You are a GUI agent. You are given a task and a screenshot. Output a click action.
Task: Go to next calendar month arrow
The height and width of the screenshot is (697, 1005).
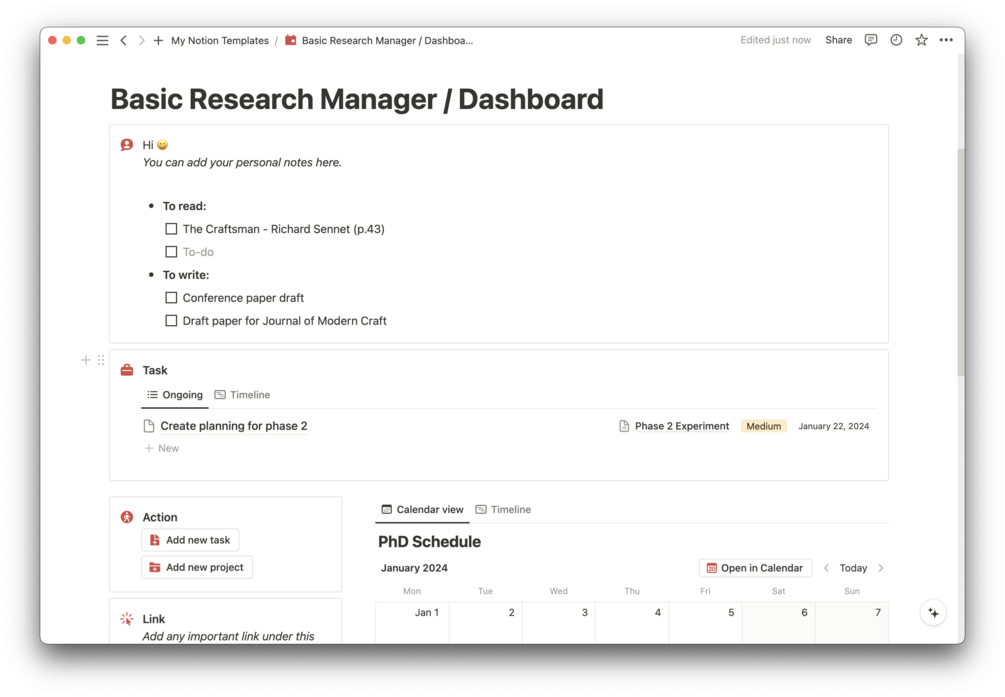tap(881, 568)
